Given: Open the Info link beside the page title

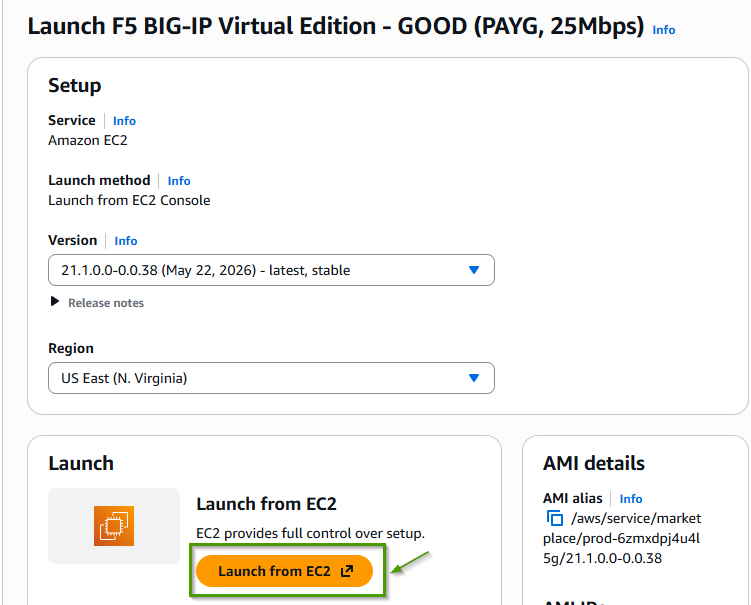Looking at the screenshot, I should [x=663, y=30].
